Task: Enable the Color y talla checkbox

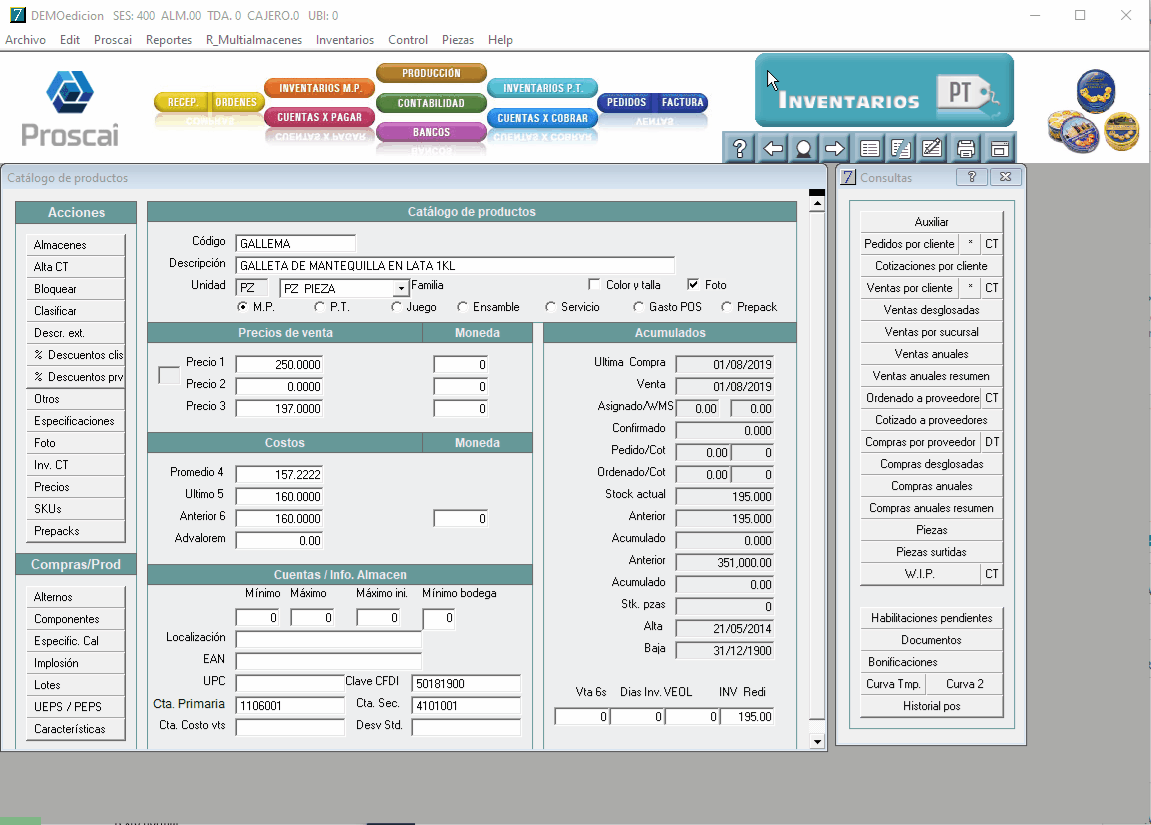Action: 594,284
